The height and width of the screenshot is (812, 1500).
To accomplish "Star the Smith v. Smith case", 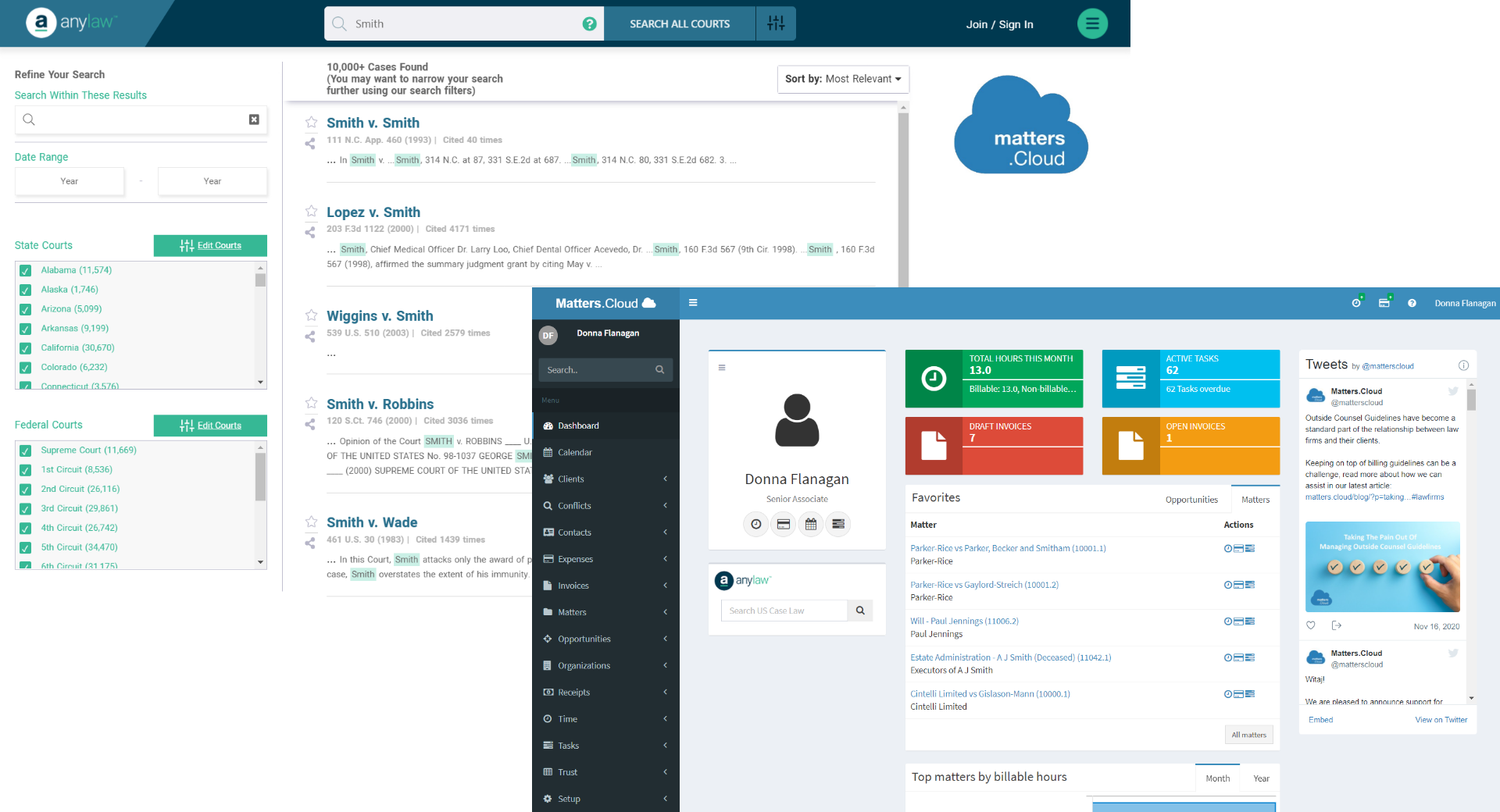I will [311, 123].
